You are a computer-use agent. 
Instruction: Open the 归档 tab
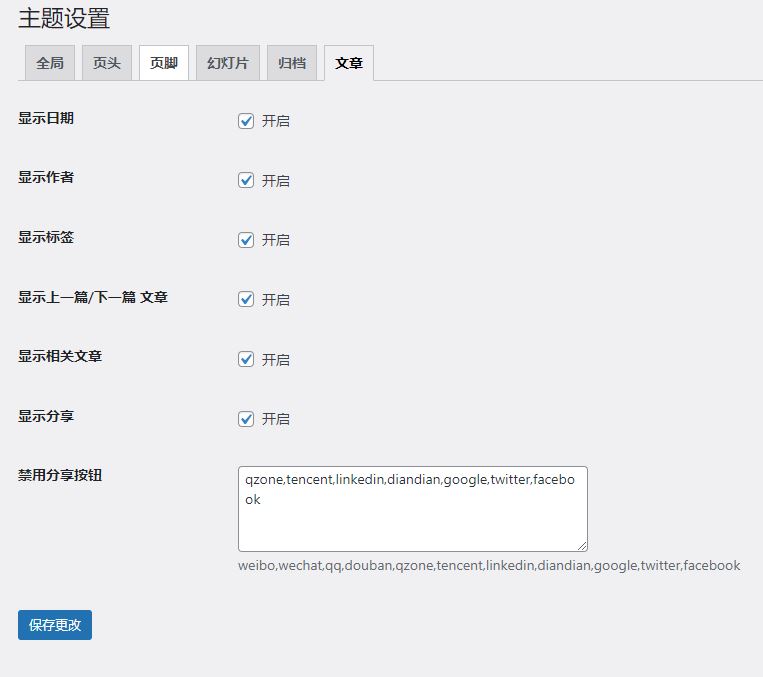point(292,63)
